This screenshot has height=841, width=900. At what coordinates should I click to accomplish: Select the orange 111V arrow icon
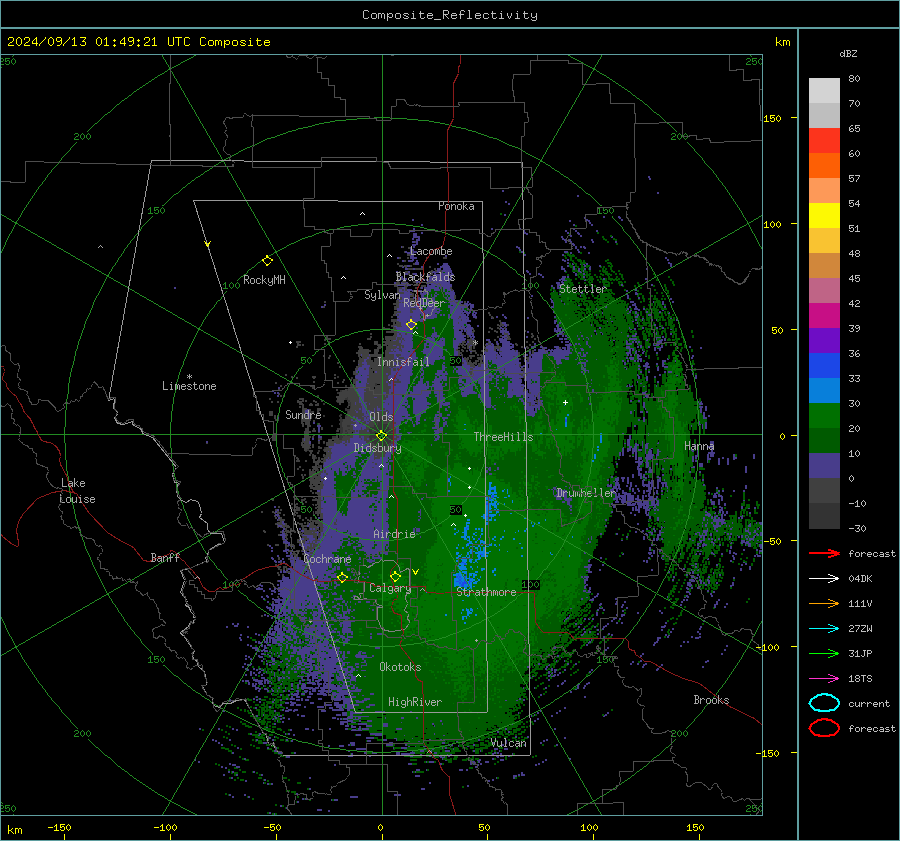point(824,603)
